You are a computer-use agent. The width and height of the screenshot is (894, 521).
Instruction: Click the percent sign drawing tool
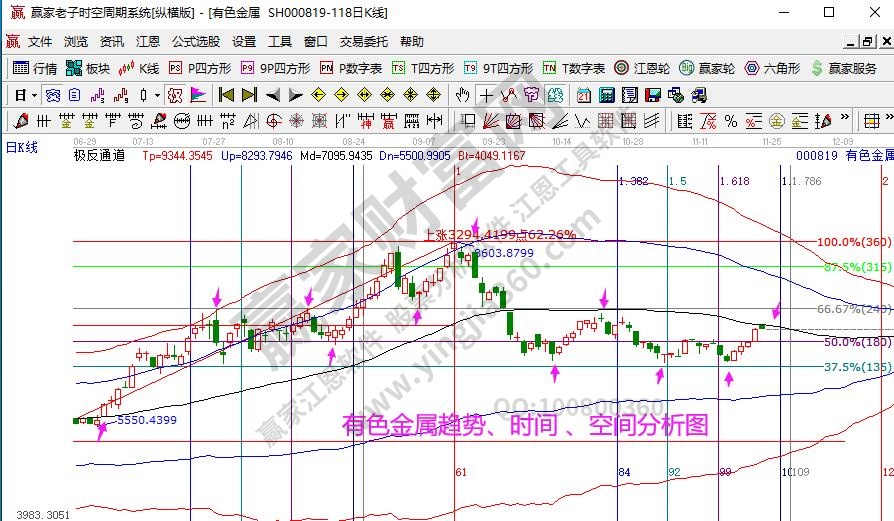pos(731,121)
